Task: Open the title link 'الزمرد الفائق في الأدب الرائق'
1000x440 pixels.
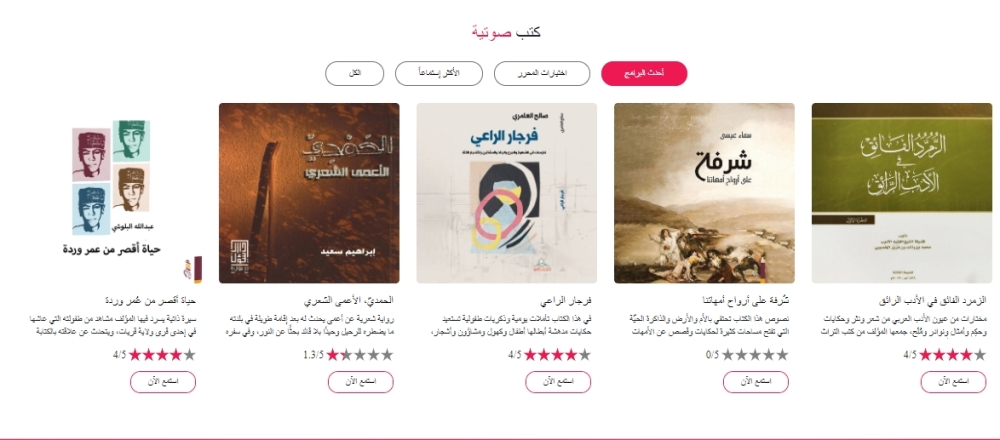Action: point(932,300)
